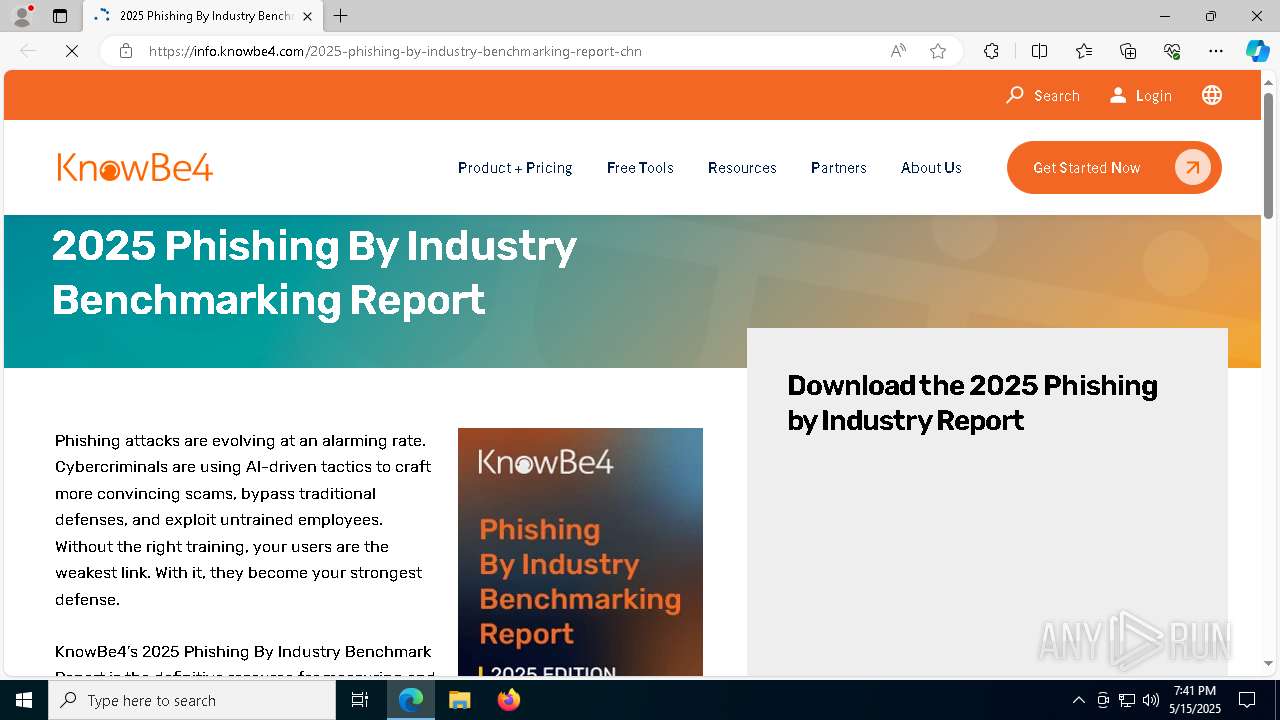1280x720 pixels.
Task: Open the volume speaker tray icon
Action: pos(1151,700)
